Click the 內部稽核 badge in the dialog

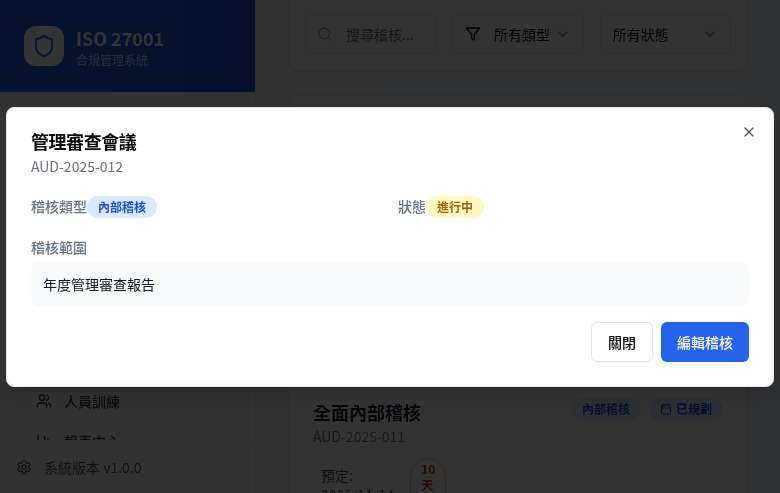(122, 207)
